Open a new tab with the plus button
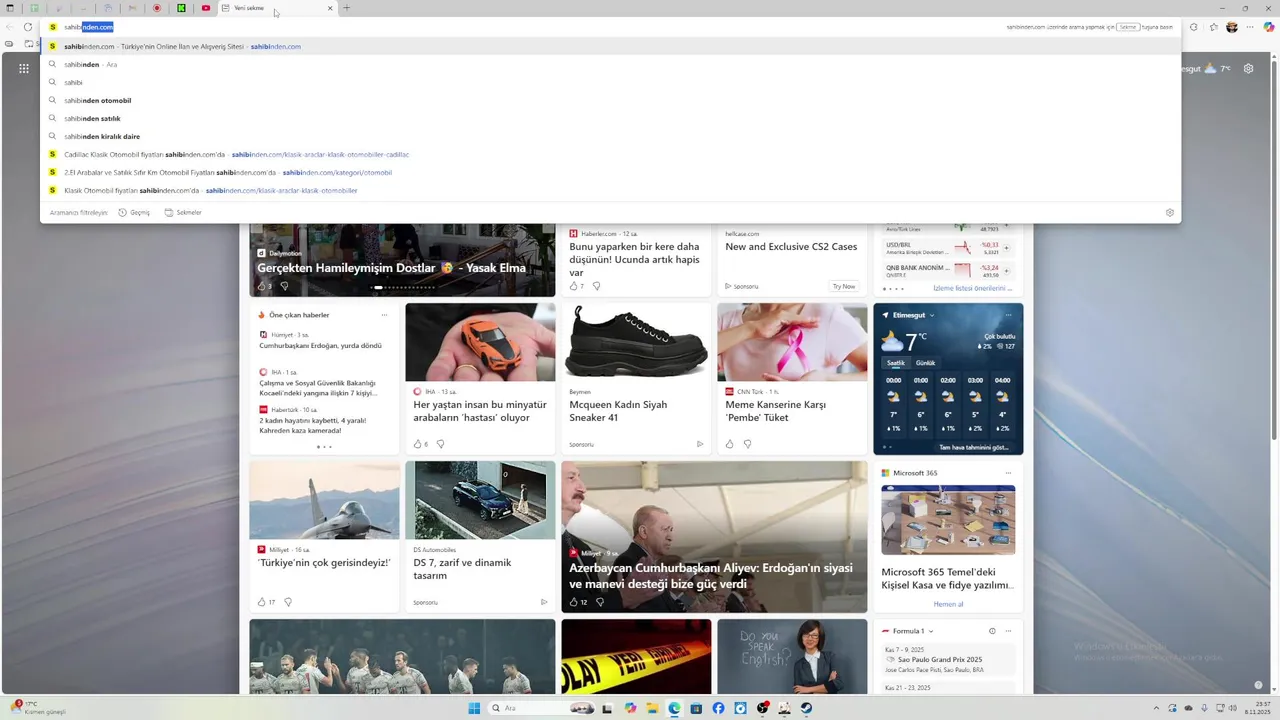1280x720 pixels. coord(347,8)
